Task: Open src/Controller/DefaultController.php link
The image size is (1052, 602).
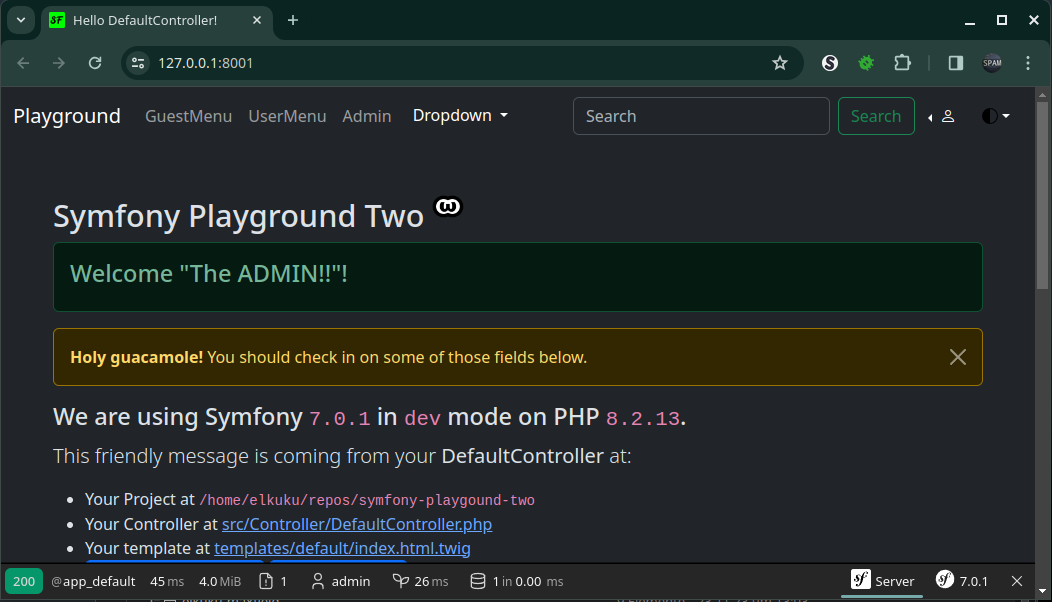Action: pyautogui.click(x=357, y=524)
